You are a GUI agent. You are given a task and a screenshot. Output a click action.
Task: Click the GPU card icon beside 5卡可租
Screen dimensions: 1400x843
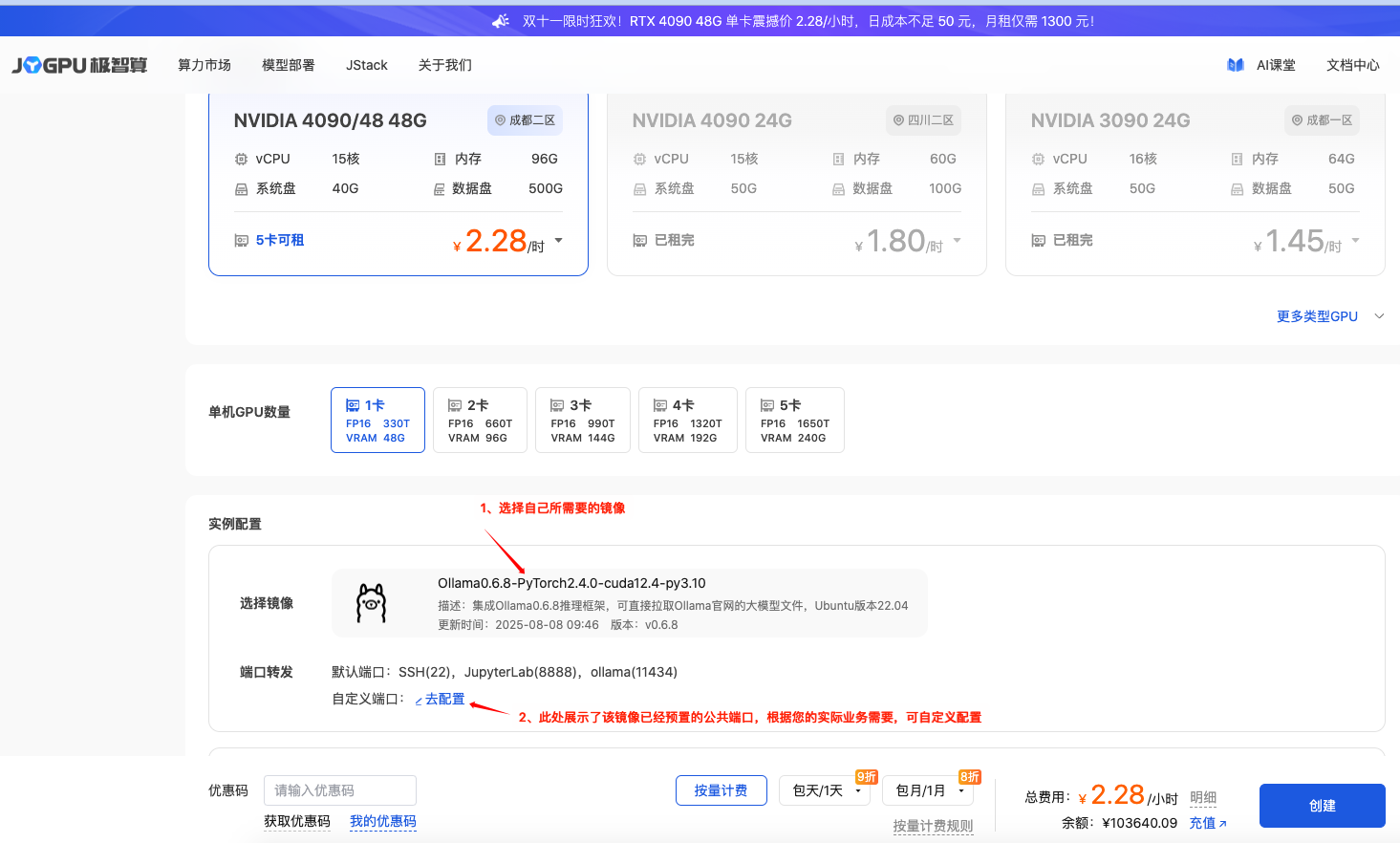[242, 241]
